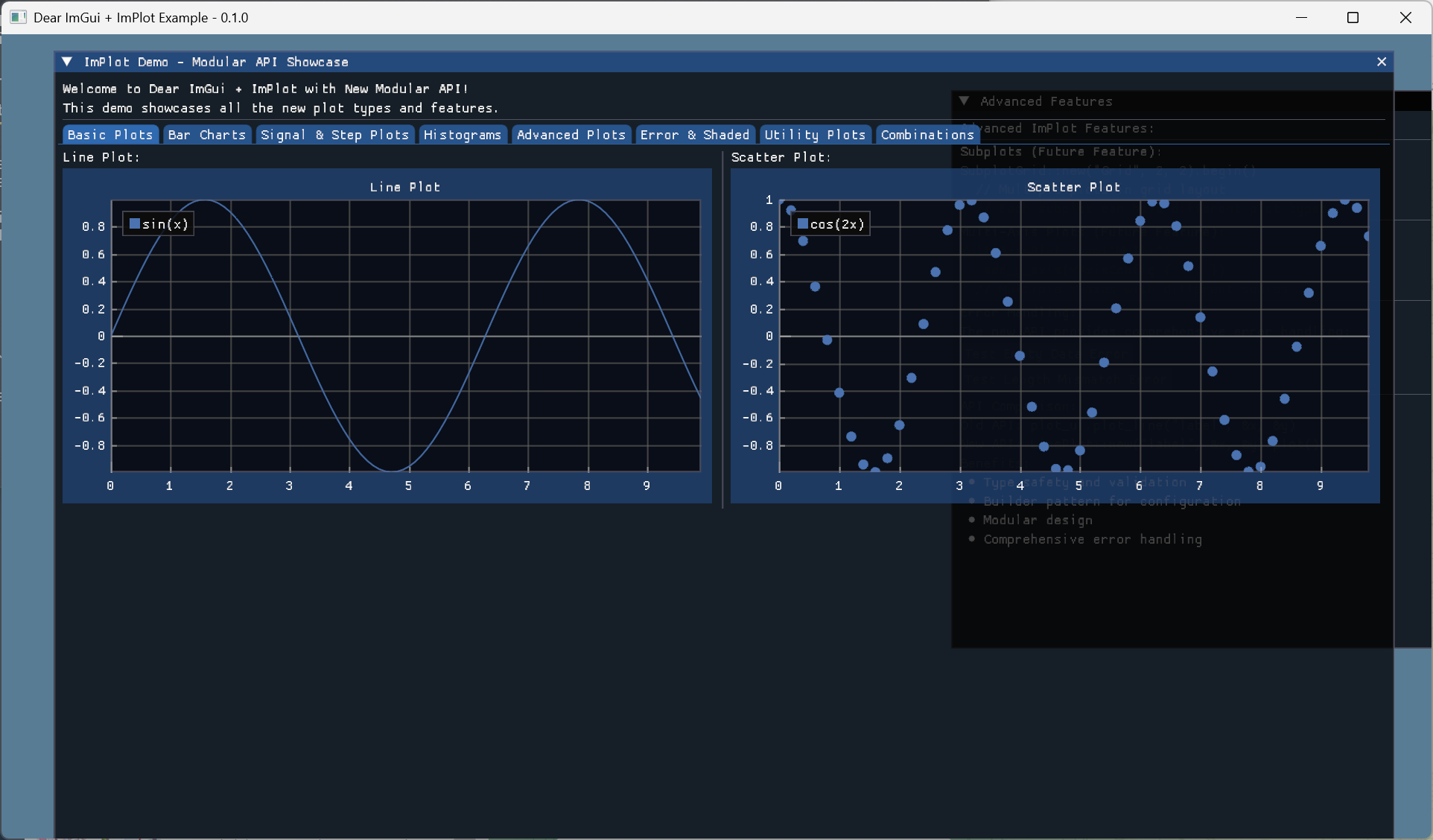Toggle cos(2x) series via legend label
This screenshot has height=840, width=1433.
[837, 224]
